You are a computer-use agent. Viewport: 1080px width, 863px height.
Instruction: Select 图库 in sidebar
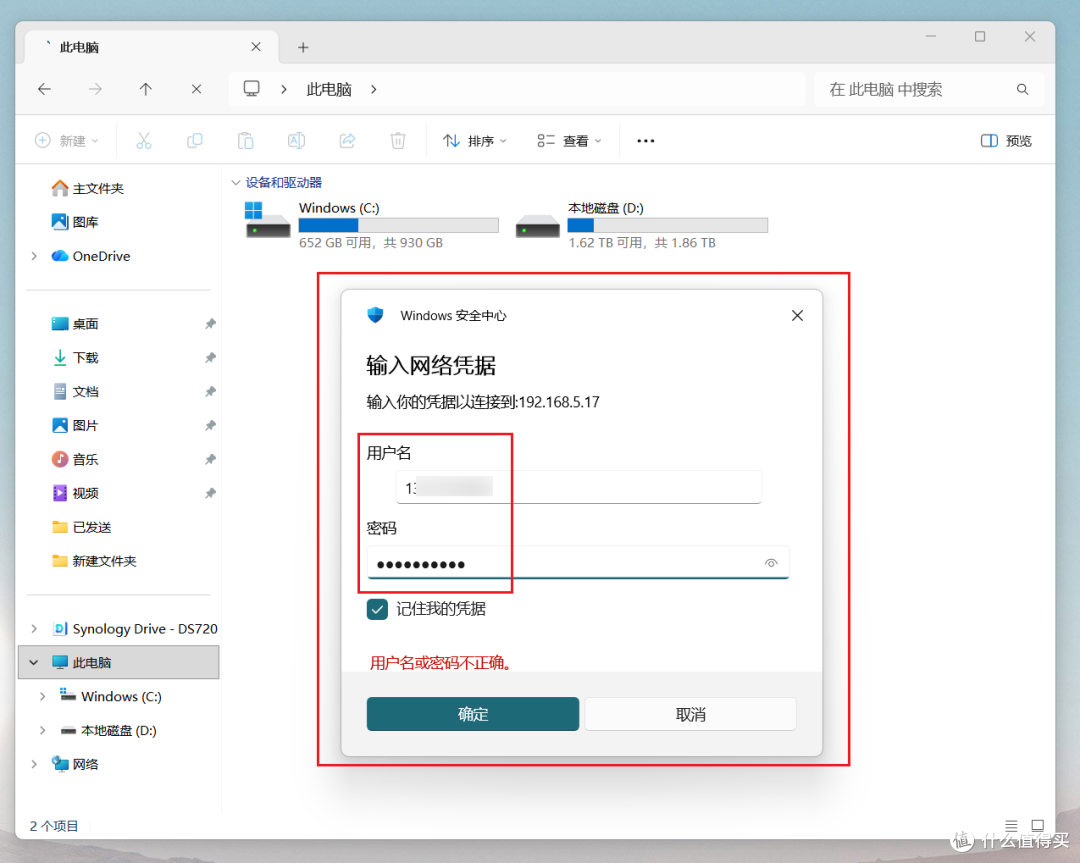75,222
